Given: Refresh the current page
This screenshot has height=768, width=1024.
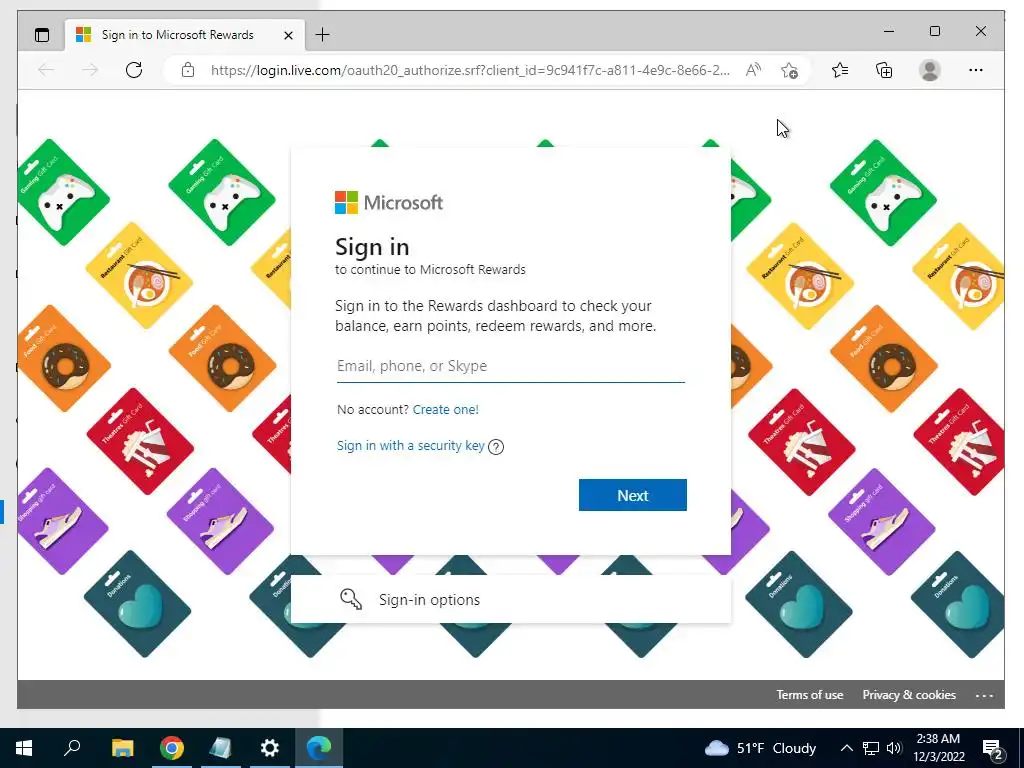Looking at the screenshot, I should pos(134,70).
